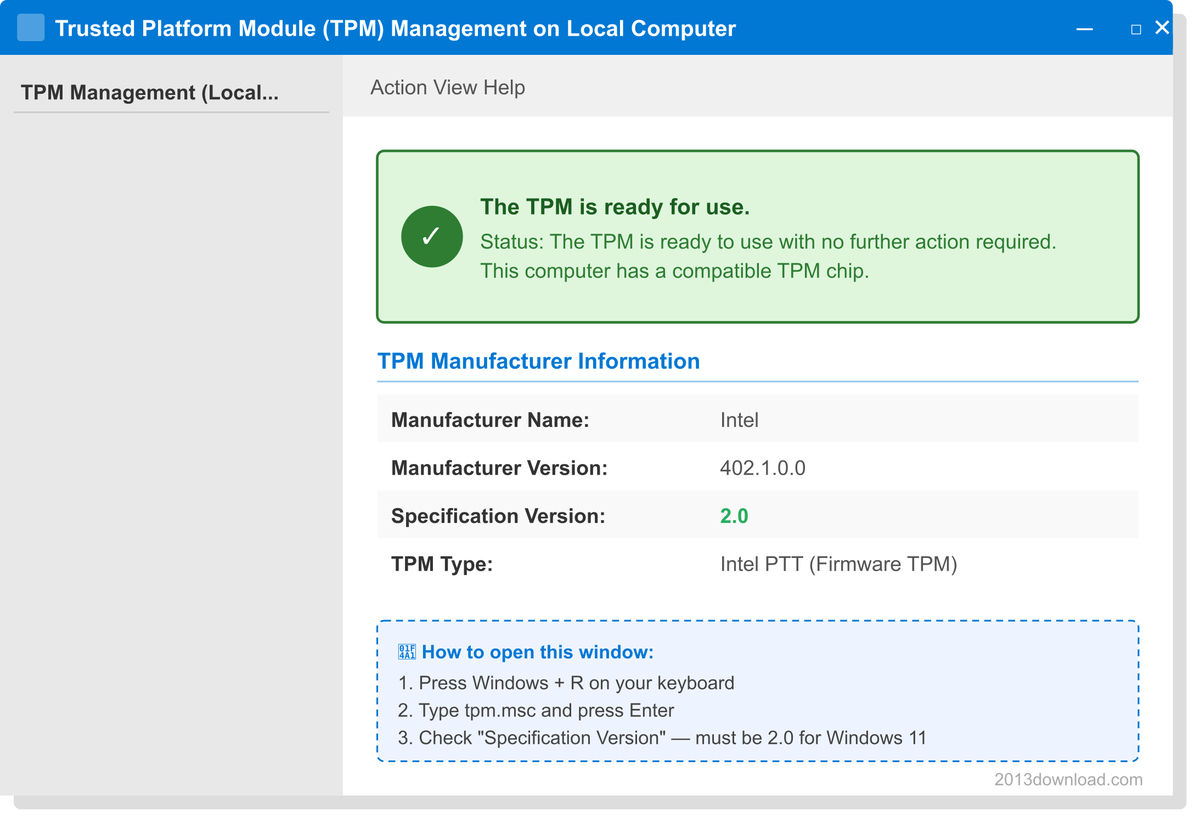1200x823 pixels.
Task: Click the icon beside "How to open this window"
Action: pyautogui.click(x=407, y=652)
